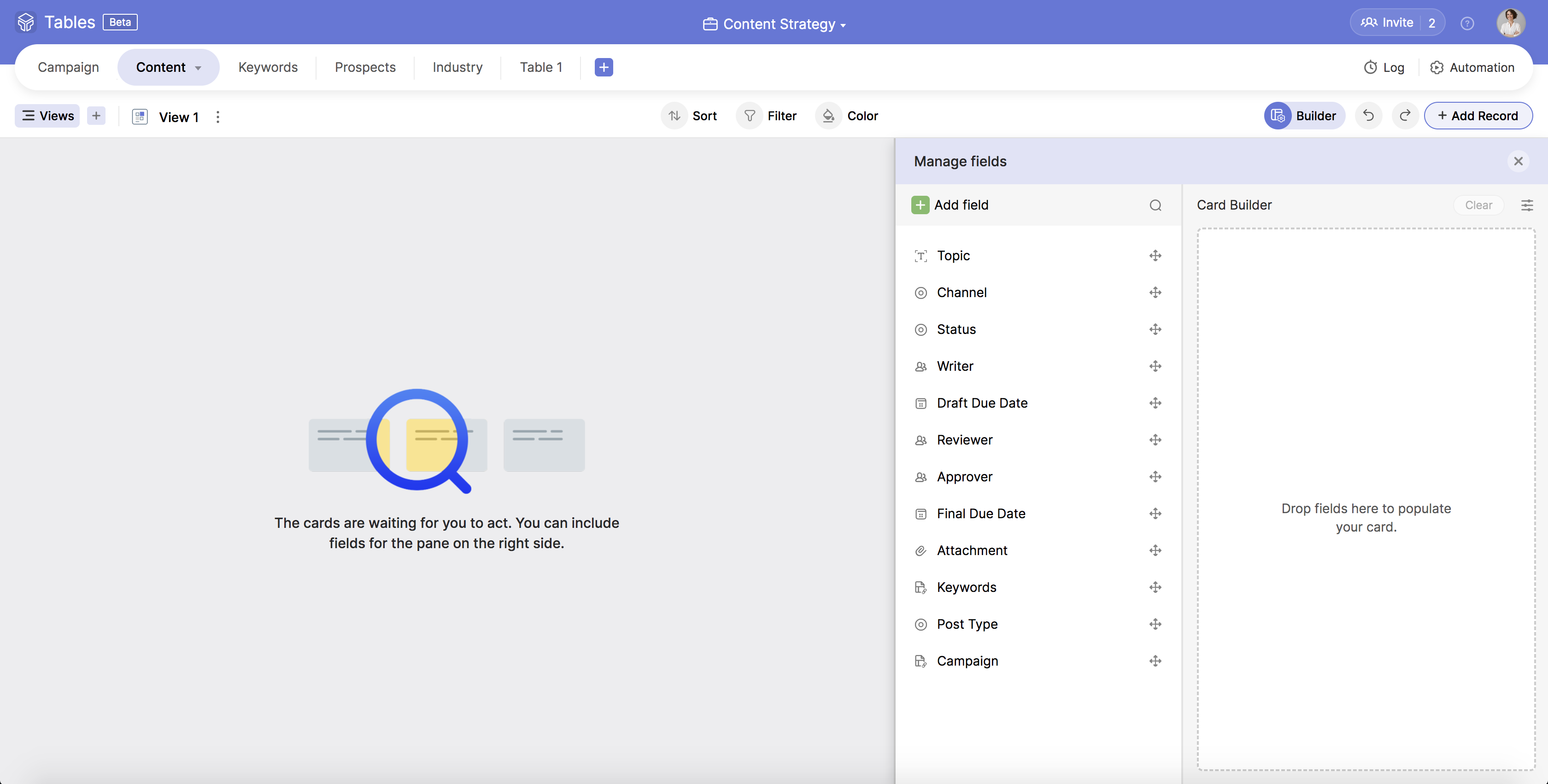
Task: Click drag handle beside Topic field
Action: tap(1155, 256)
